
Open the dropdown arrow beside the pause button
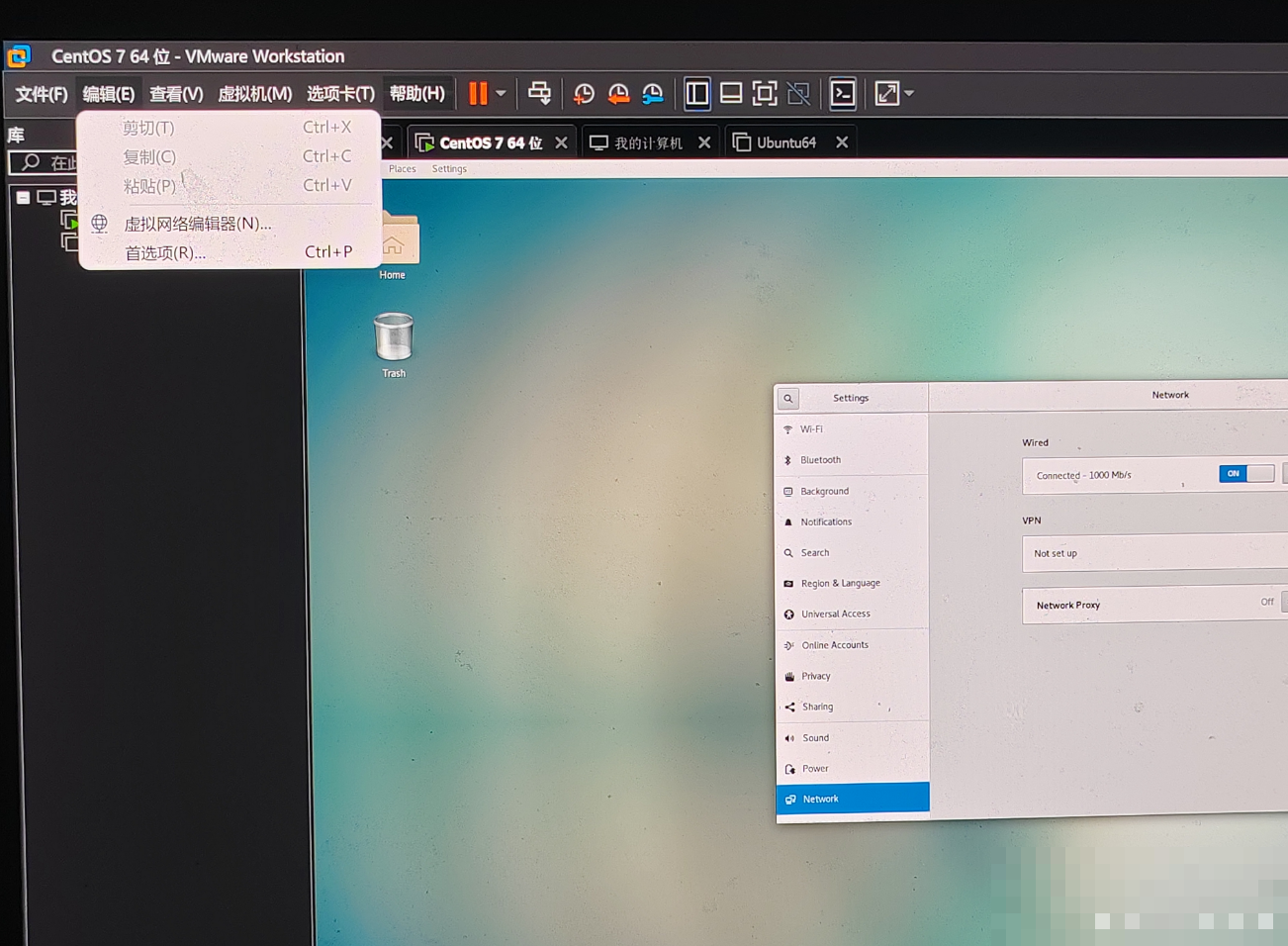point(502,94)
